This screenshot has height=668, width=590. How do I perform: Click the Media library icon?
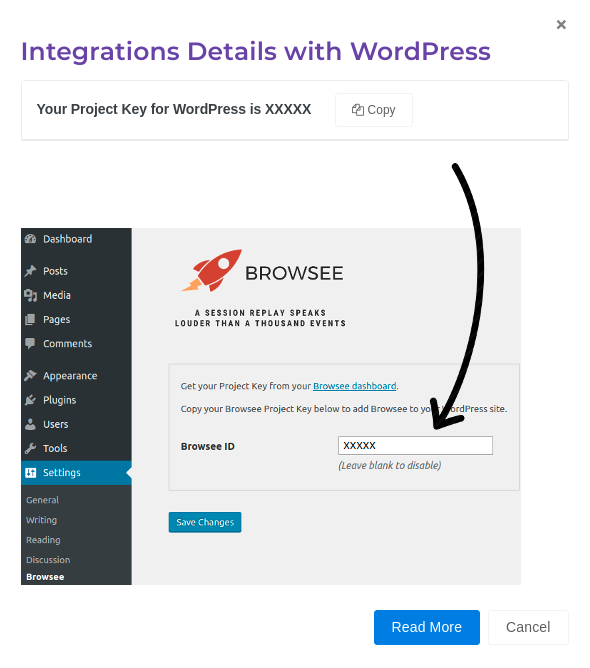pos(30,295)
